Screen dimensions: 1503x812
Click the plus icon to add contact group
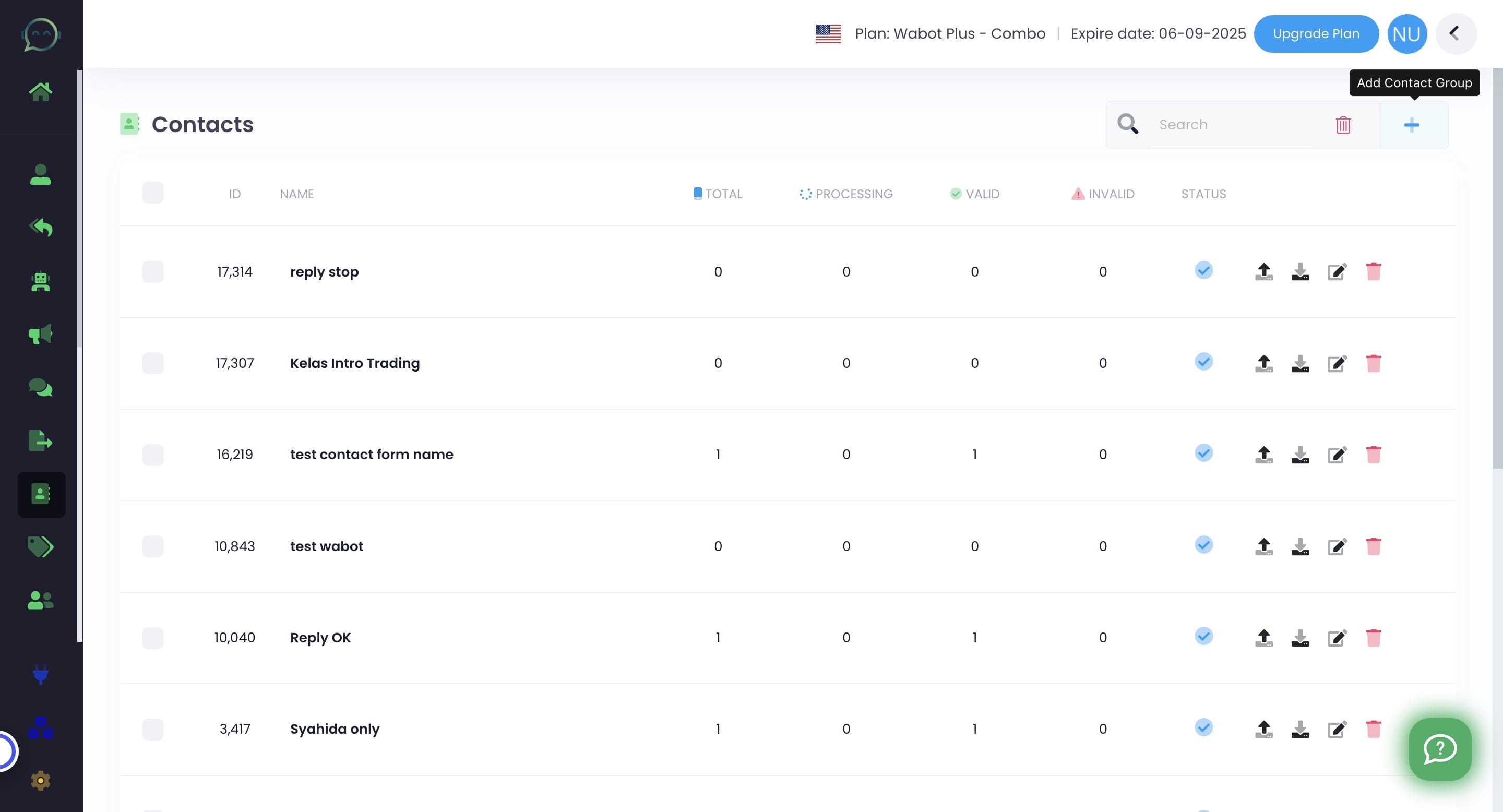[1411, 125]
